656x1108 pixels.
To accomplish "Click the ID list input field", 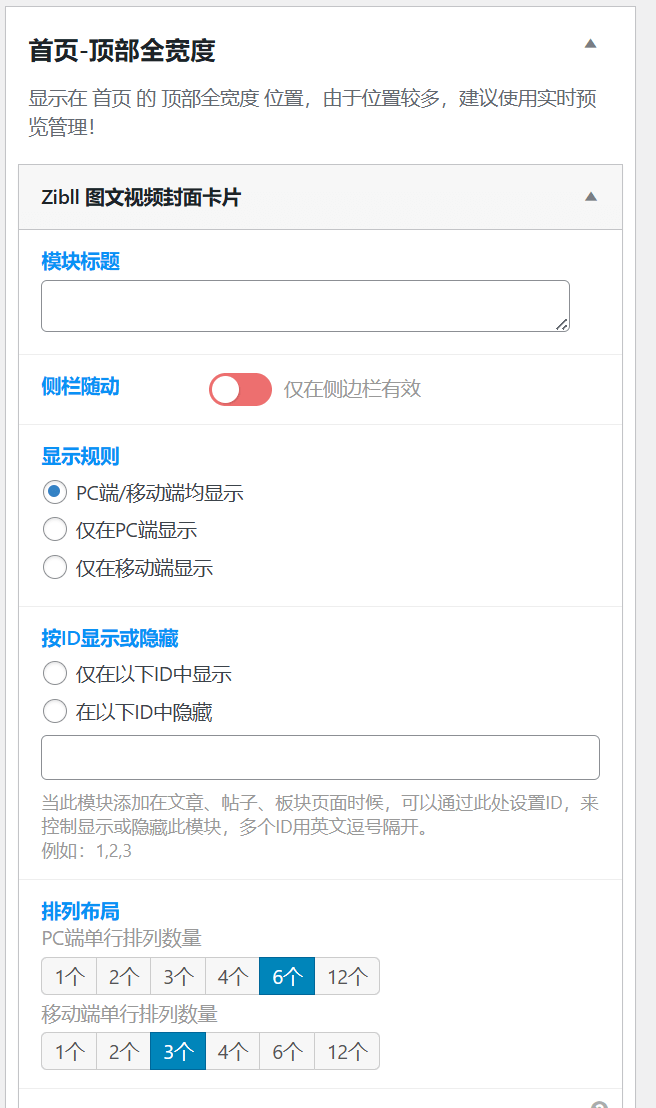I will pos(320,758).
